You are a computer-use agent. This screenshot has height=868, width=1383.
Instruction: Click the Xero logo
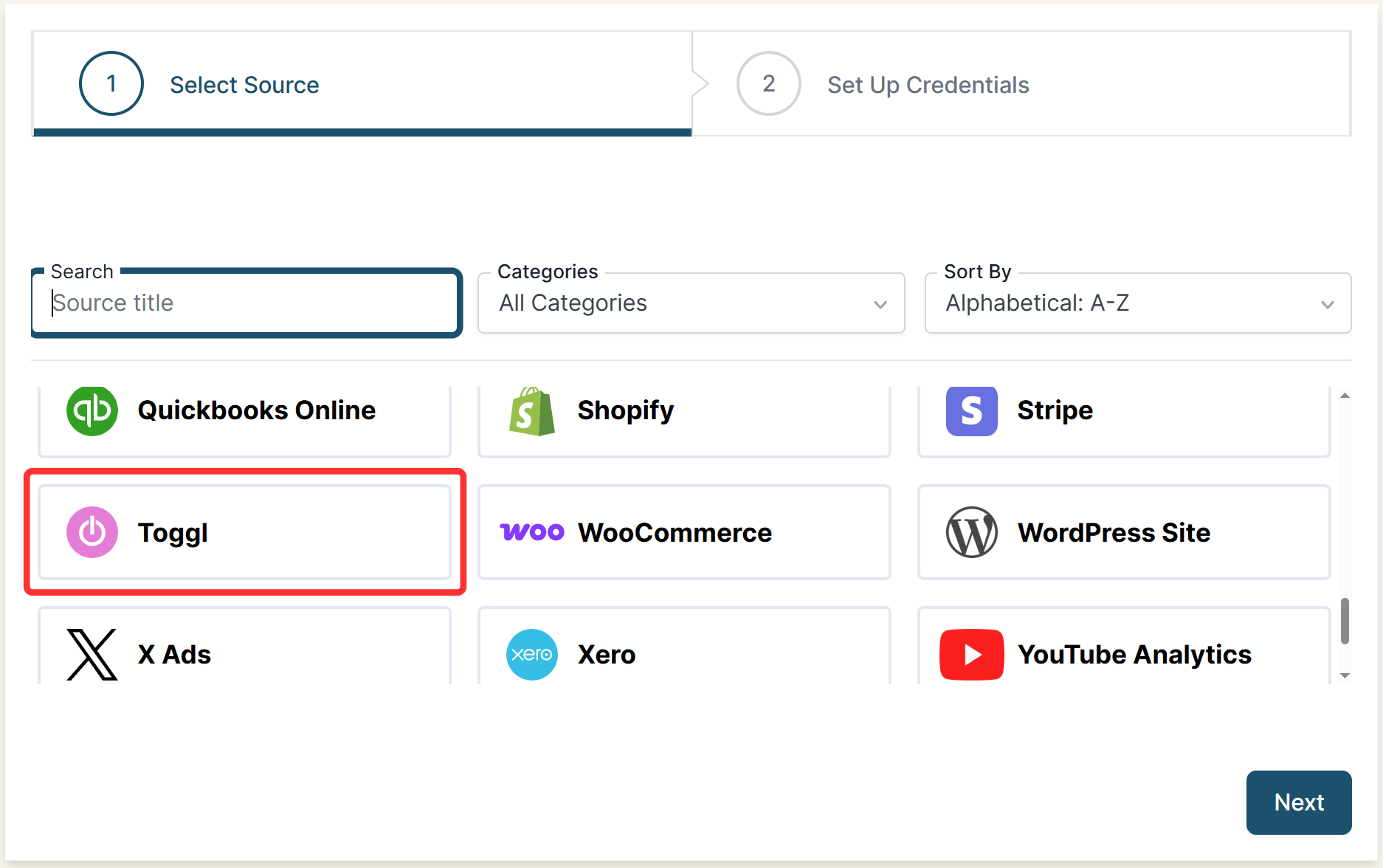[x=531, y=654]
